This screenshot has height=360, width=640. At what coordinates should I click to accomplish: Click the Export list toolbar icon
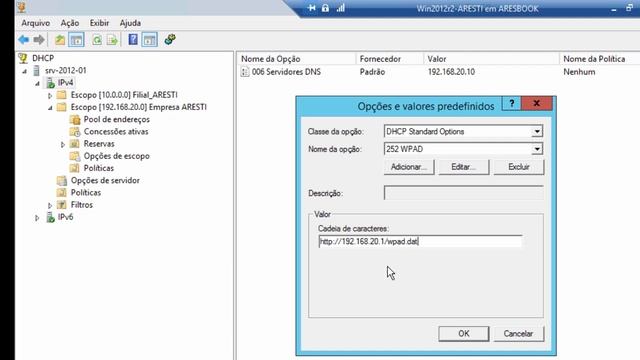[112, 40]
